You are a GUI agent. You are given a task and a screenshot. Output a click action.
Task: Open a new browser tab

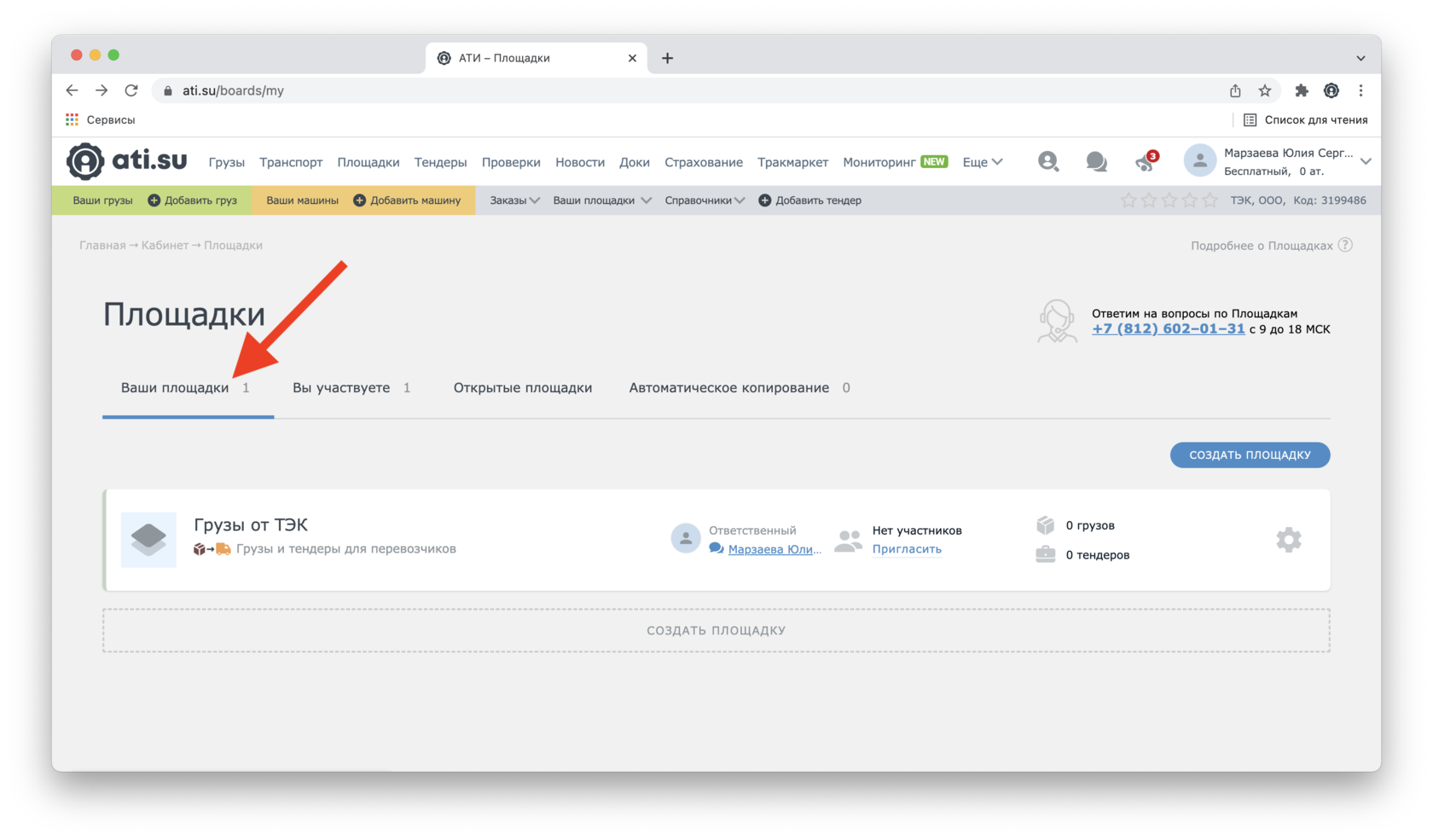tap(667, 58)
